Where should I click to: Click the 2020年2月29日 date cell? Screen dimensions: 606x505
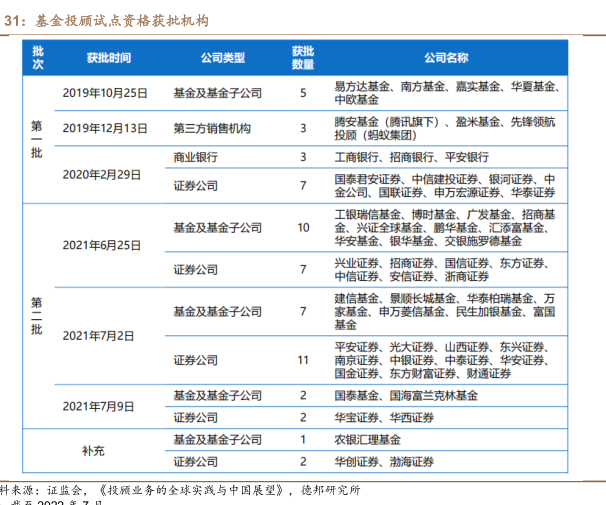click(104, 173)
